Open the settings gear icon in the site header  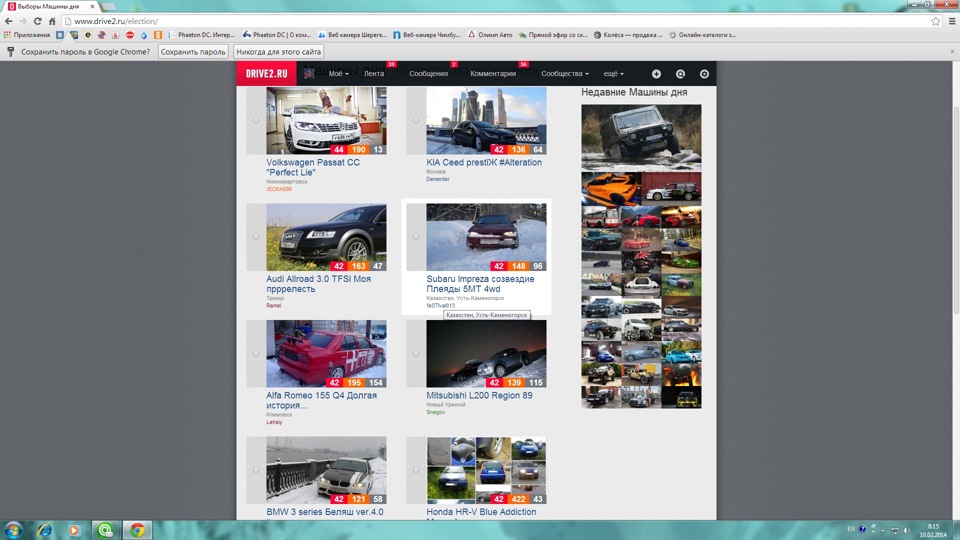[704, 74]
